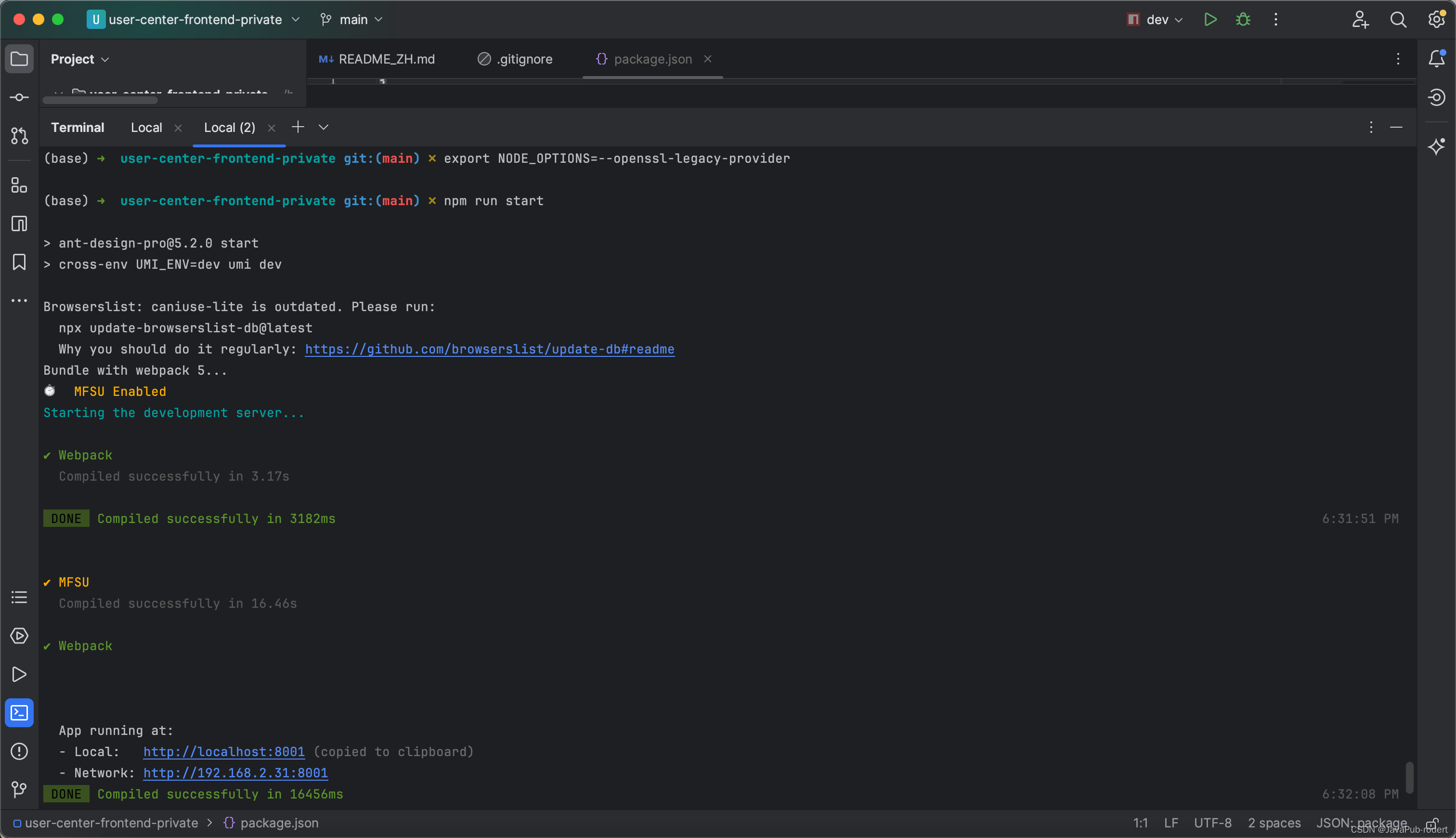
Task: Switch to the Local terminal tab
Action: tap(146, 128)
